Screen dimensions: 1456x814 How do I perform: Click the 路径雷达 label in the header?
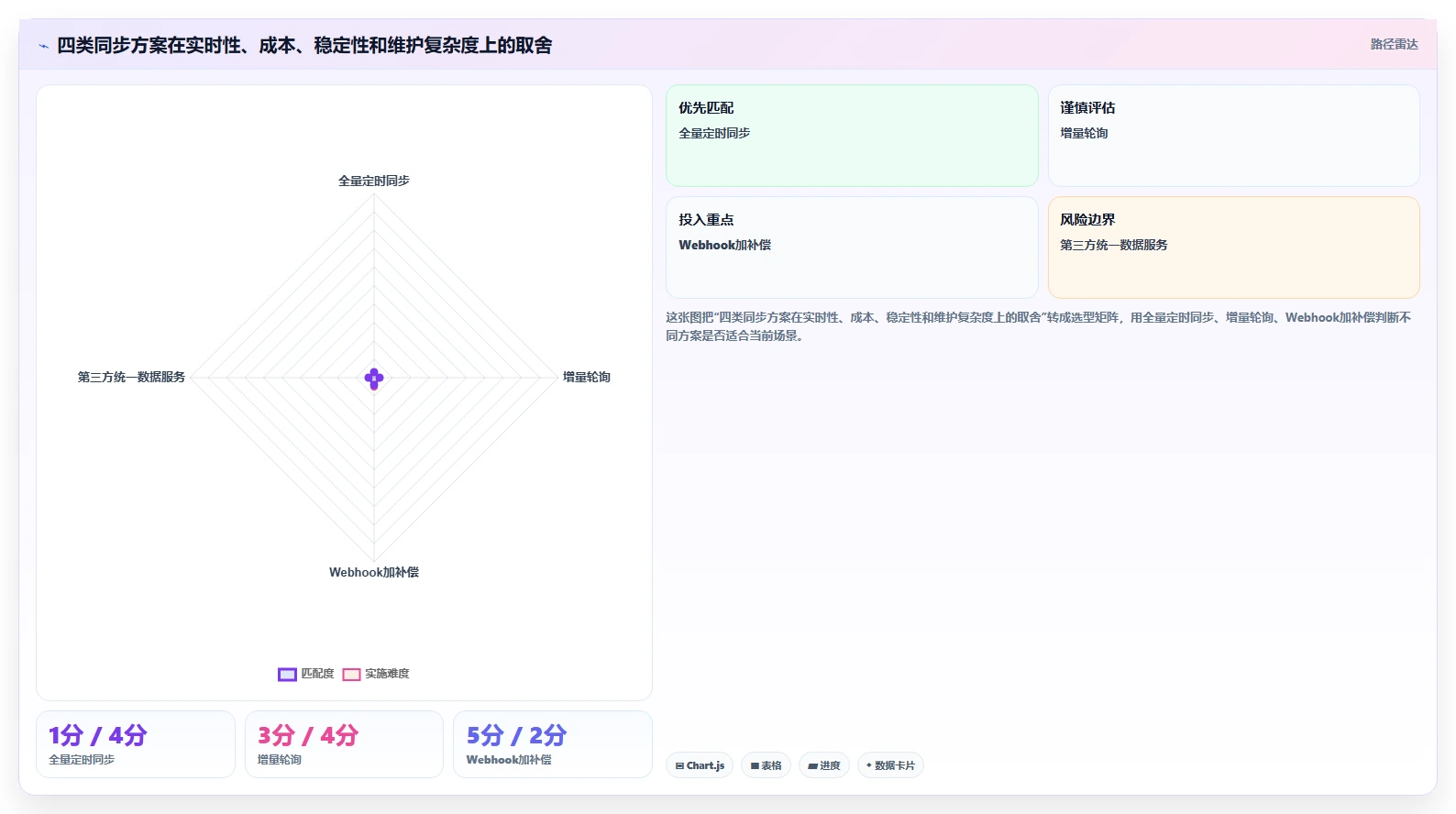(1394, 44)
